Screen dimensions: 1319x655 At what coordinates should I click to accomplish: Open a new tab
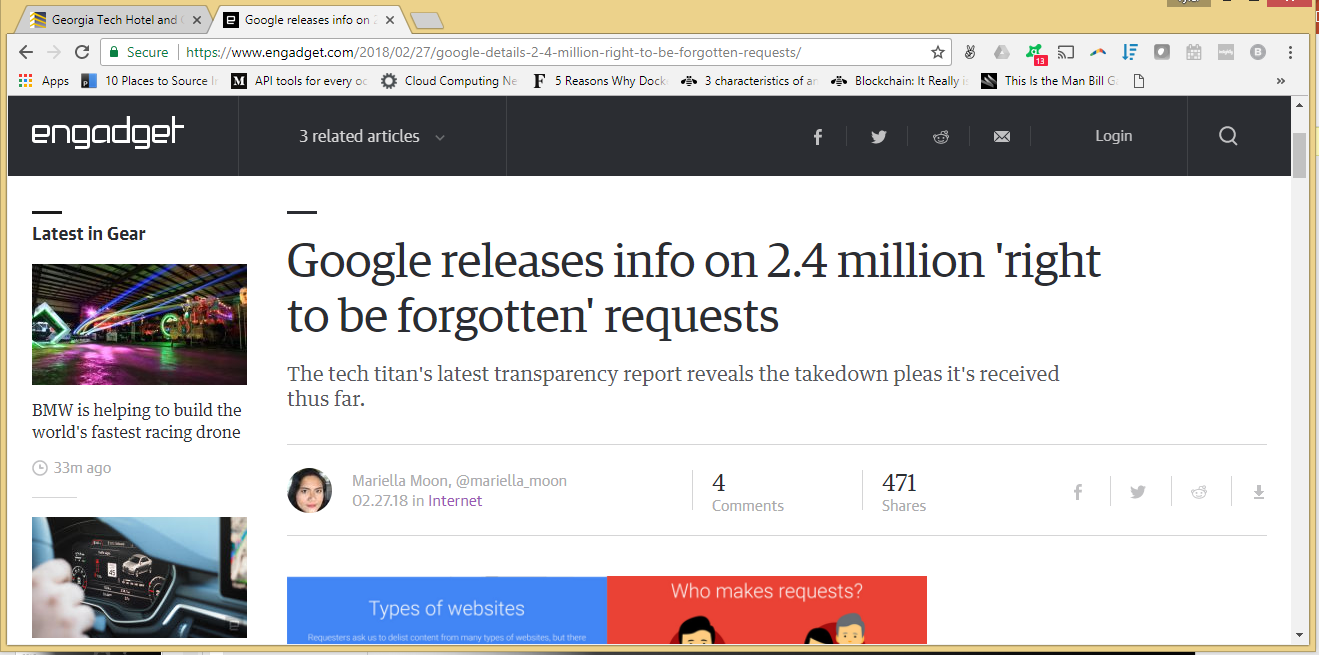pos(427,21)
